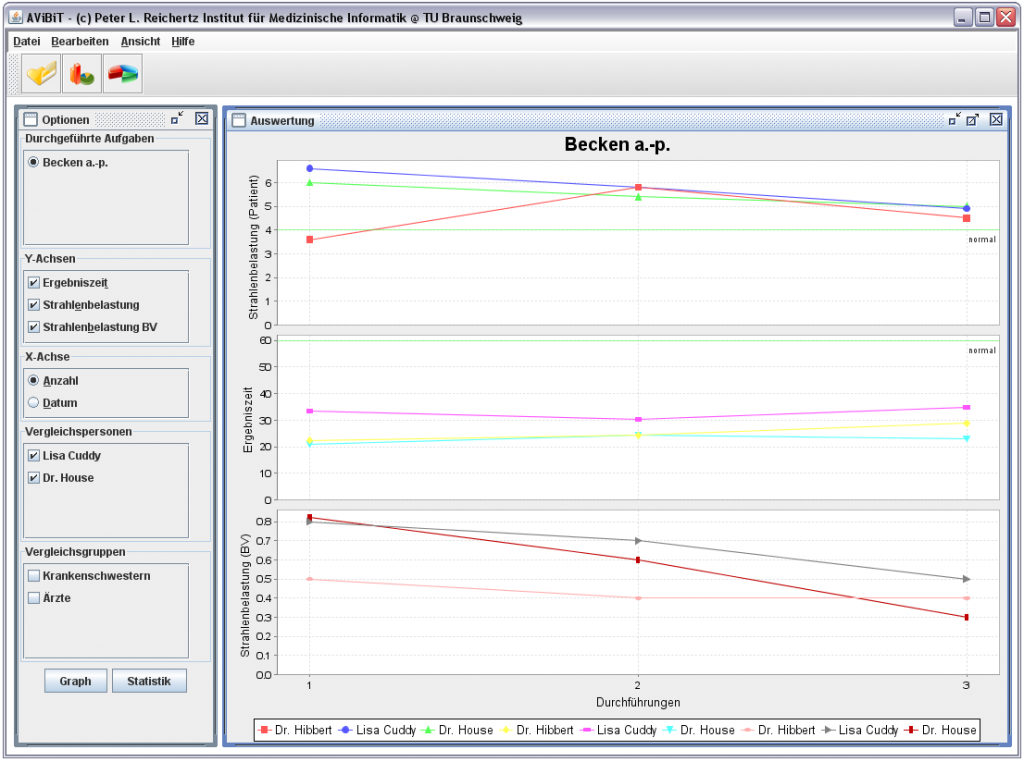Open the Bearbeiten menu

80,41
